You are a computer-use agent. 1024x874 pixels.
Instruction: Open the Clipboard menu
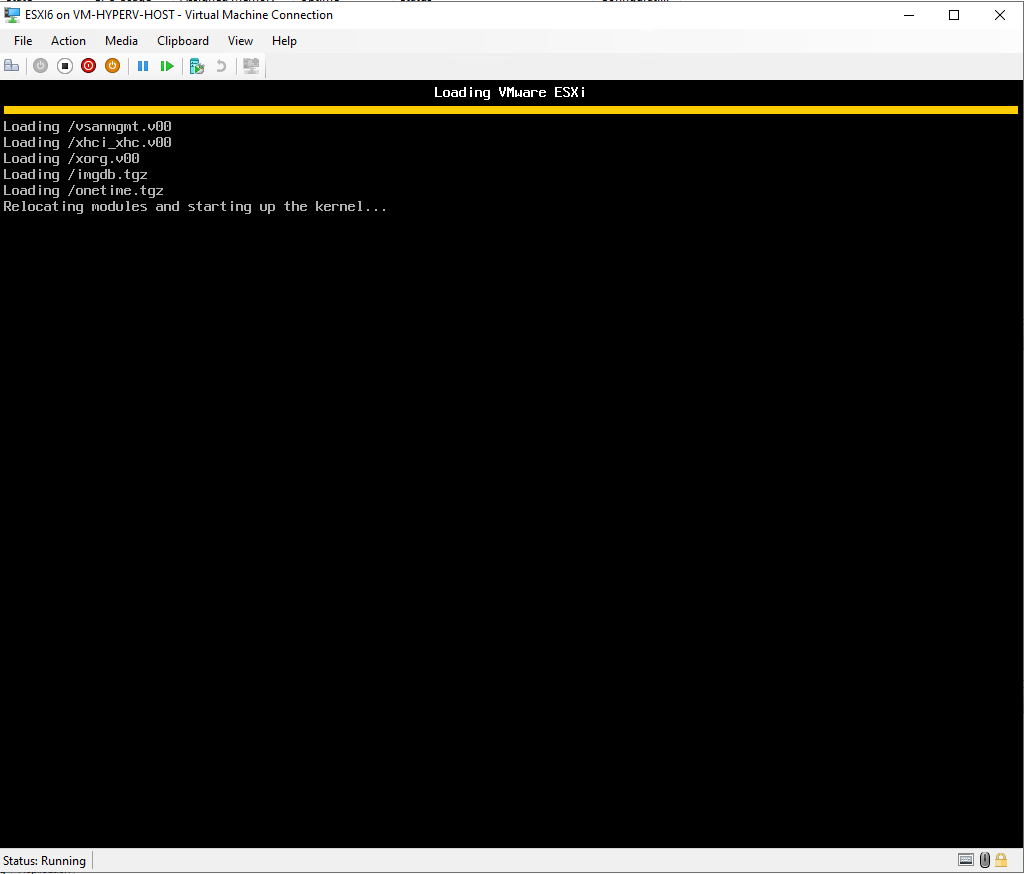[183, 40]
